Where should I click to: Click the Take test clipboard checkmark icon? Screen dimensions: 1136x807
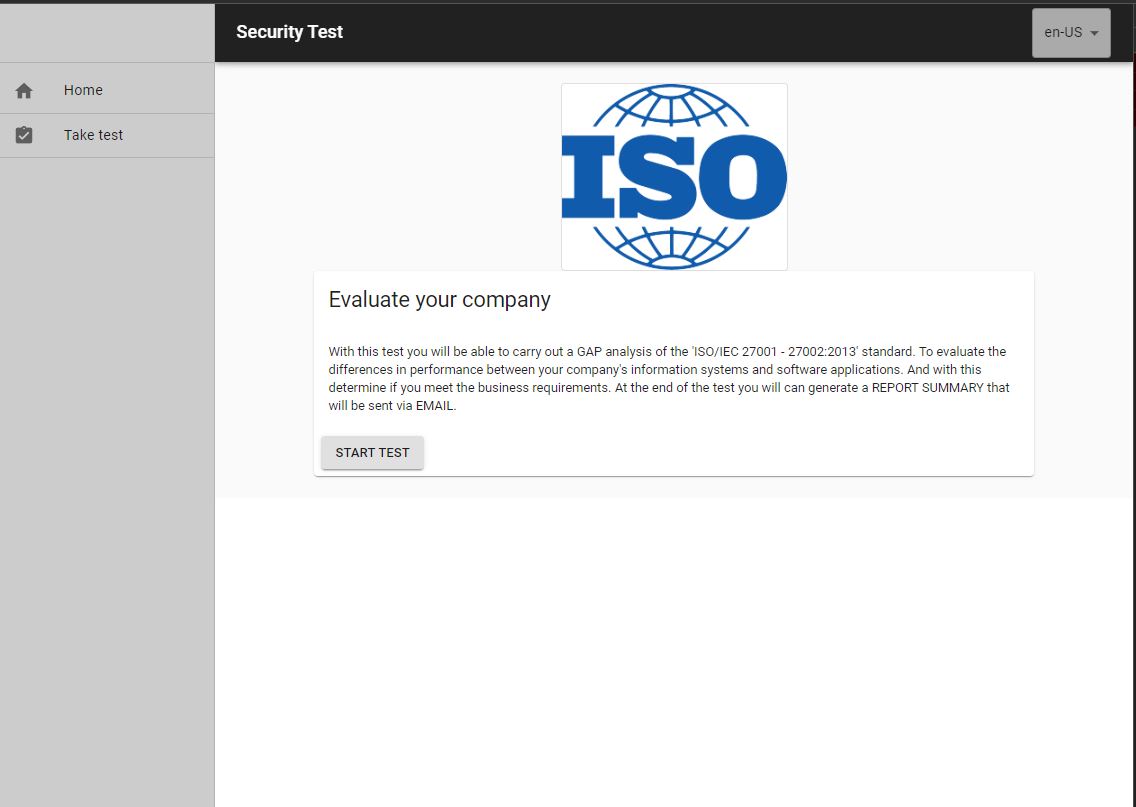pos(25,135)
